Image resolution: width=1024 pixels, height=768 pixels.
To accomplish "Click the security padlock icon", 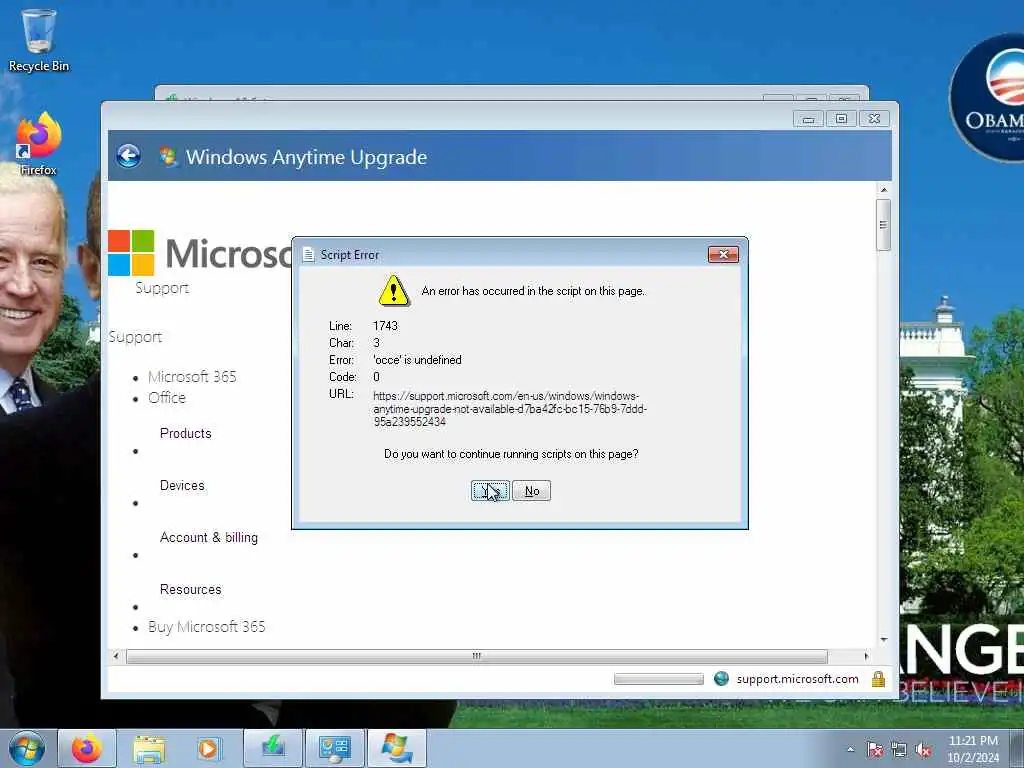I will (x=878, y=679).
